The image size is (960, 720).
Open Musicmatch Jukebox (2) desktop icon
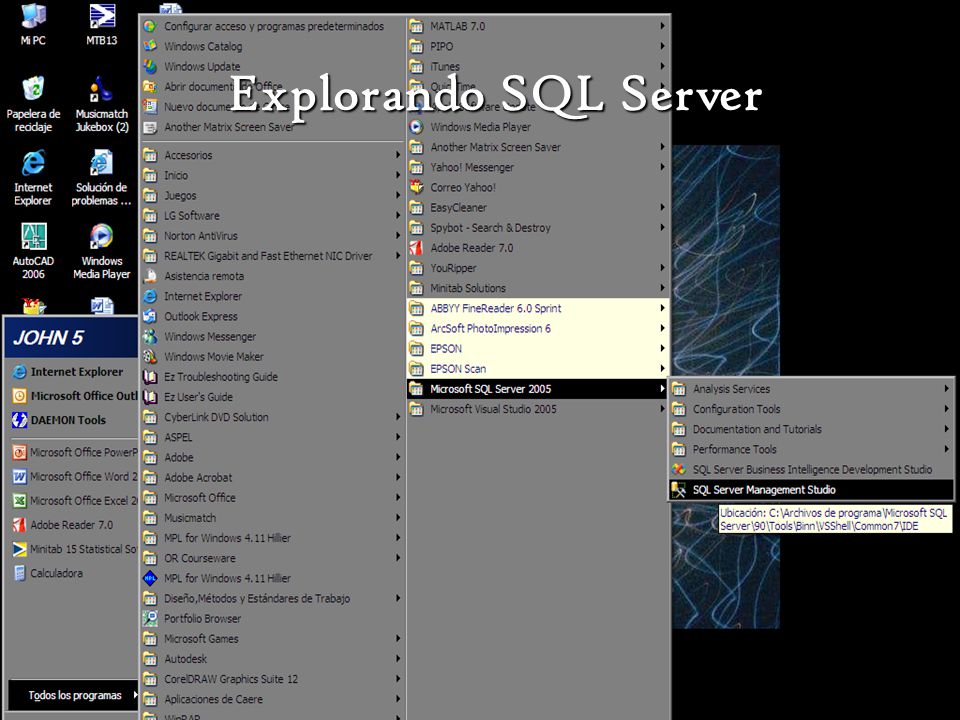click(102, 104)
